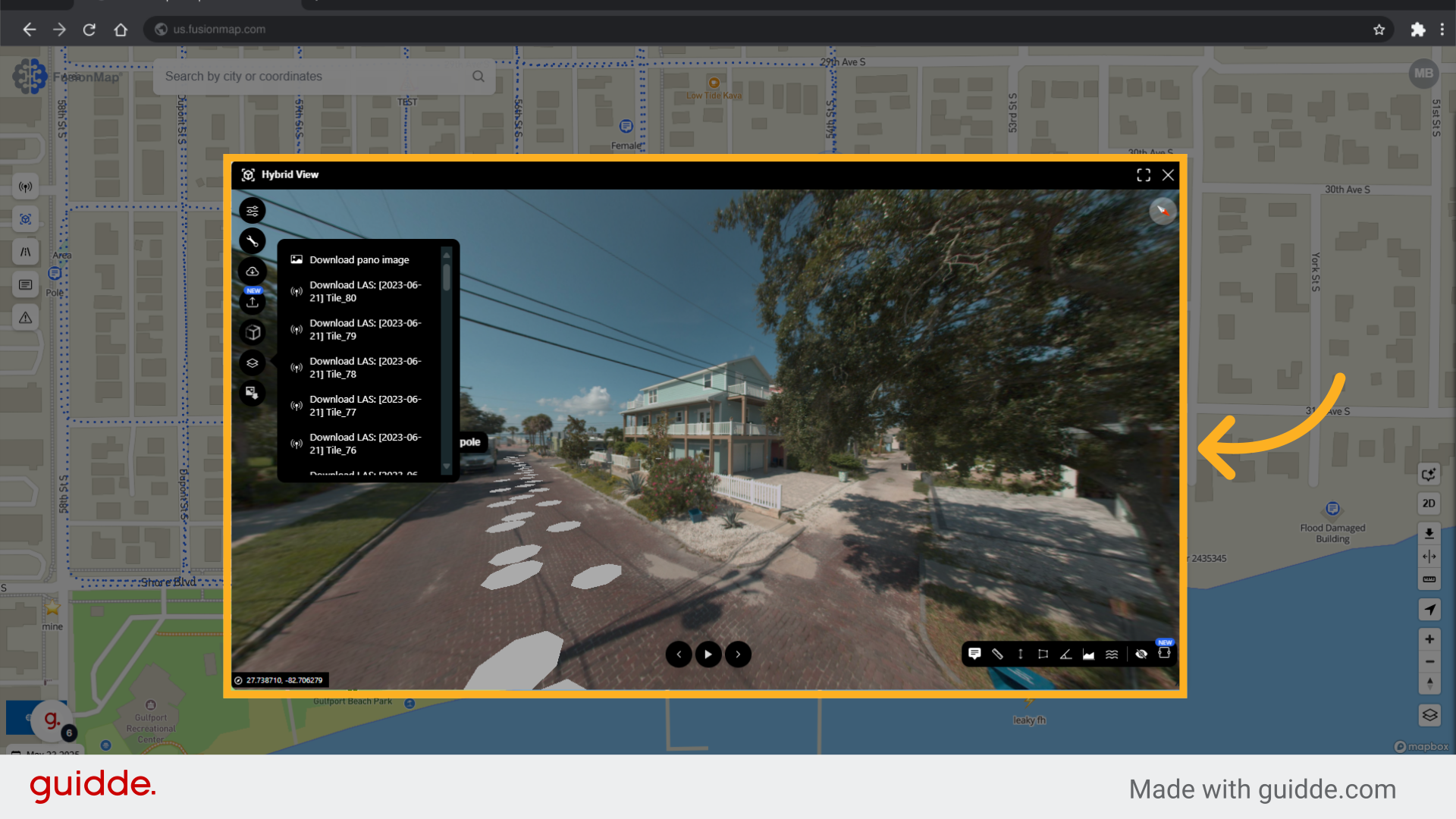1456x819 pixels.
Task: Toggle the antenna signal layer button
Action: 26,187
